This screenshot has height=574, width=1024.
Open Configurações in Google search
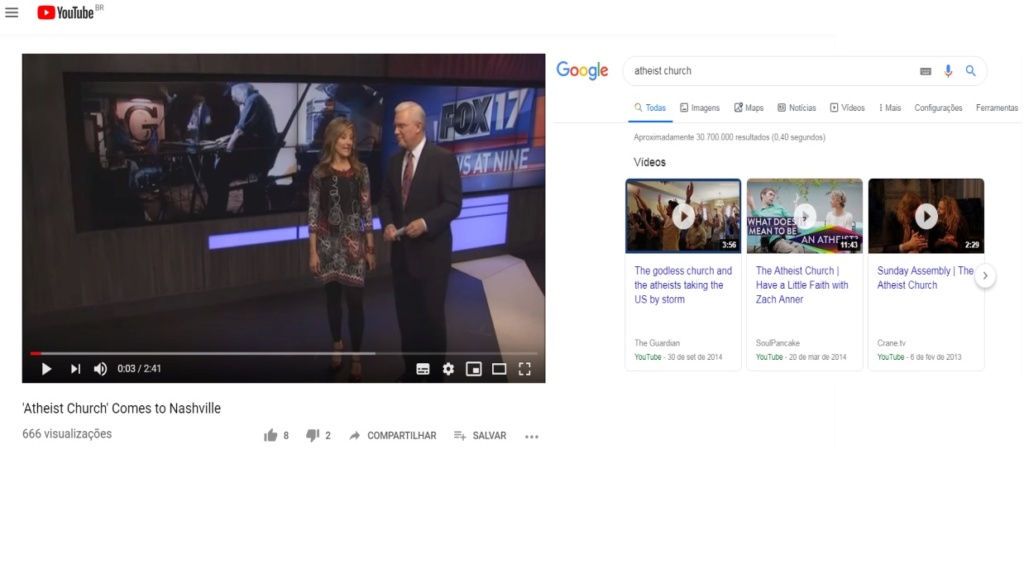pyautogui.click(x=938, y=108)
